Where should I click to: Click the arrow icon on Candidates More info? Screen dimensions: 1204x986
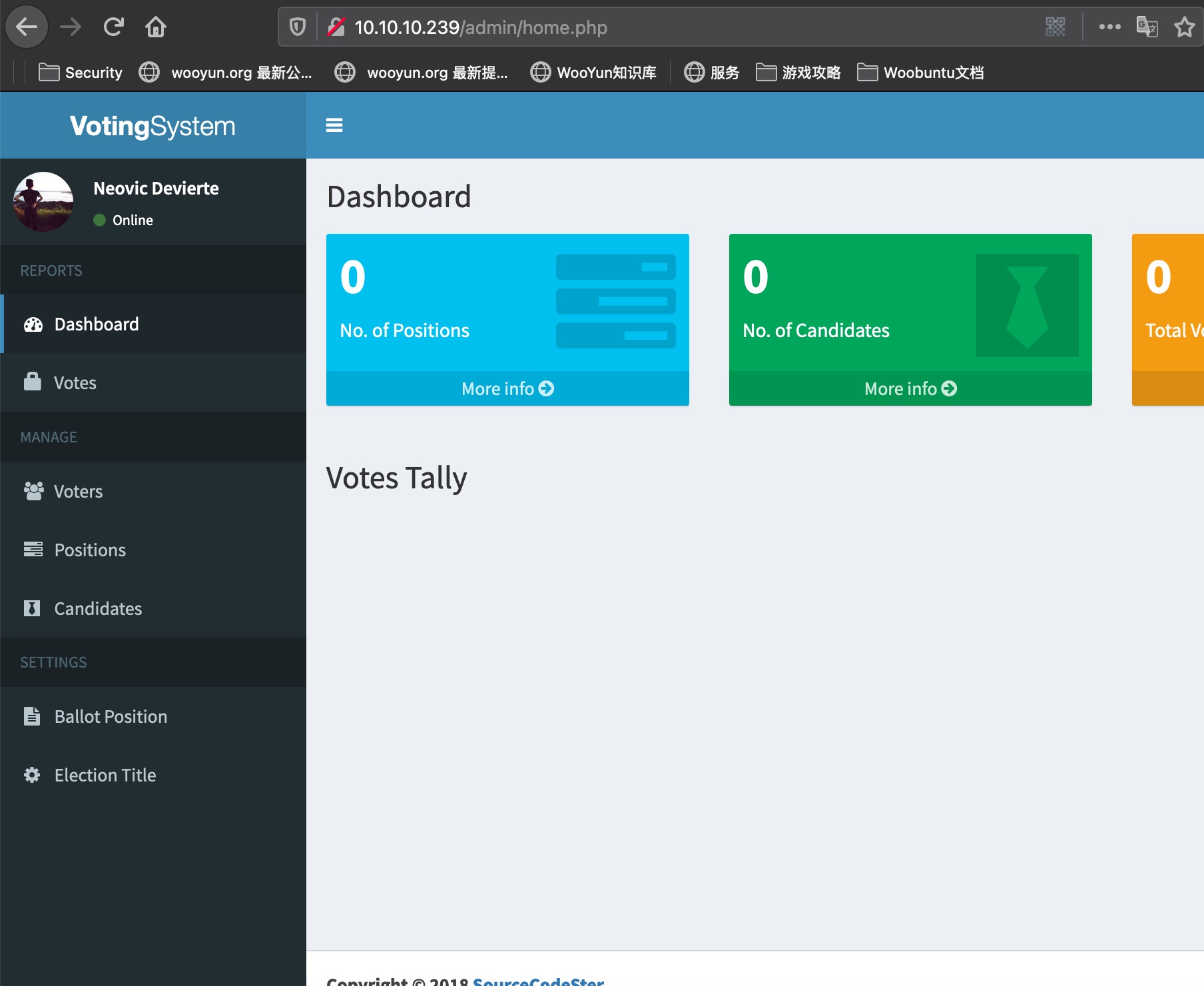(949, 388)
